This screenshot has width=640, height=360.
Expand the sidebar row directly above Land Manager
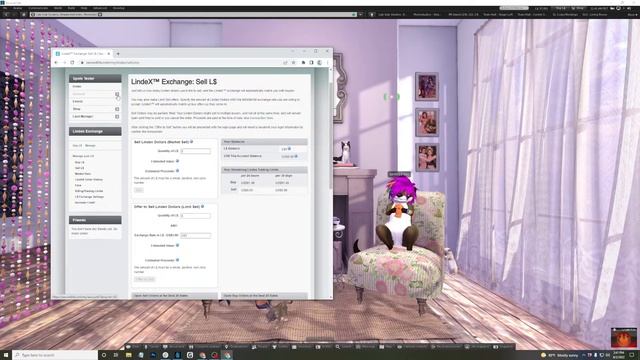117,109
